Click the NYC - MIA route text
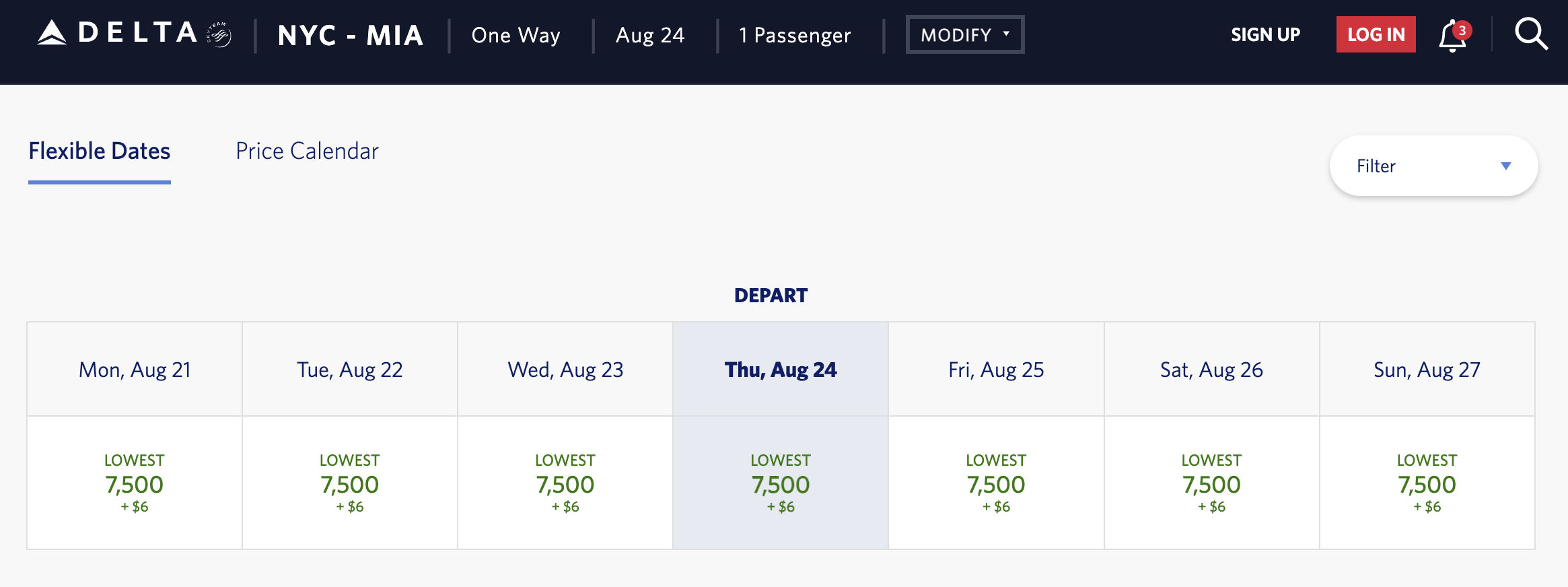1568x587 pixels. [350, 35]
